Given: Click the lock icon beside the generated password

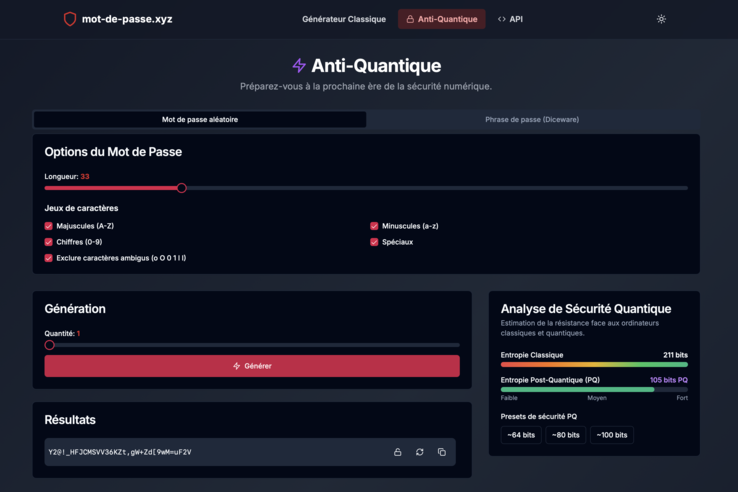Looking at the screenshot, I should tap(397, 452).
